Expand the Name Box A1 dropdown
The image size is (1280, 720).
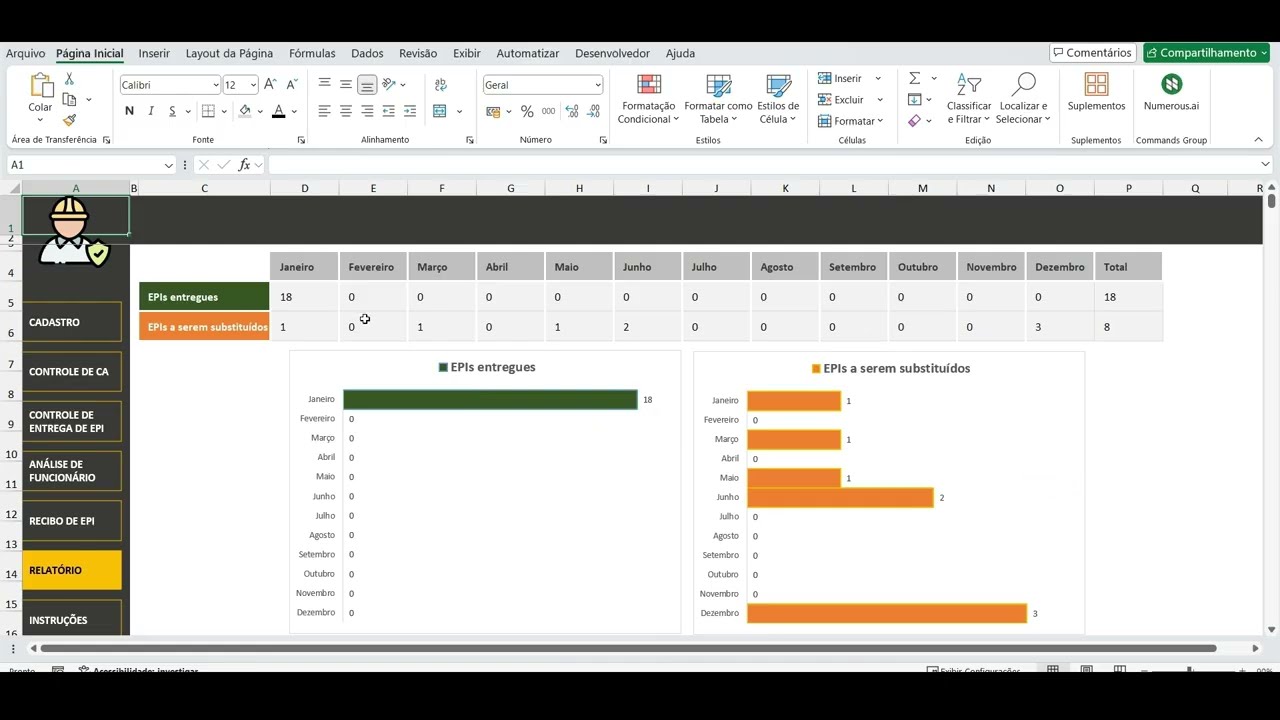tap(168, 165)
